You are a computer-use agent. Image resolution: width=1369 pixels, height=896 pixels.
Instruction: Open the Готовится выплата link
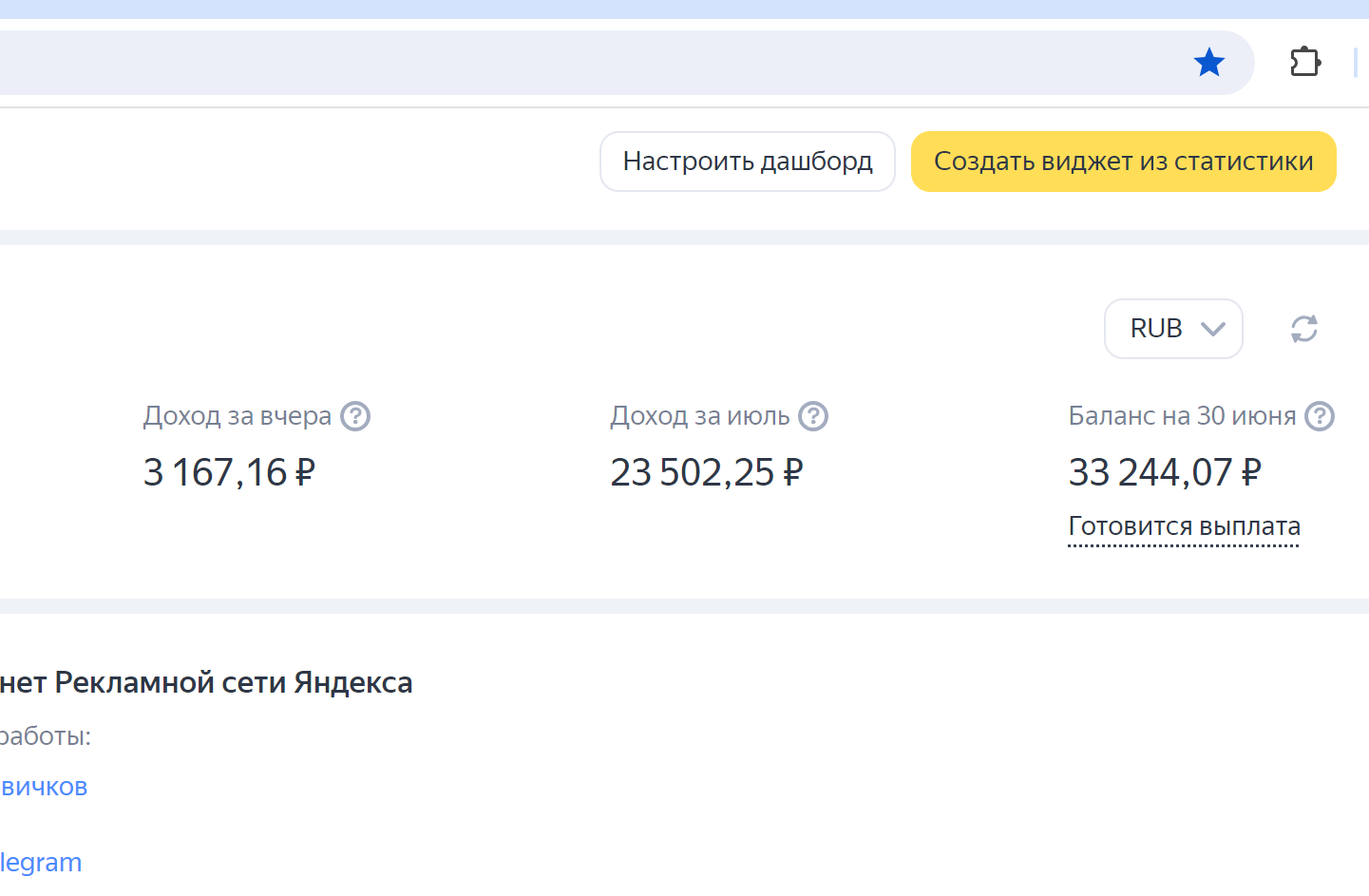pyautogui.click(x=1184, y=526)
